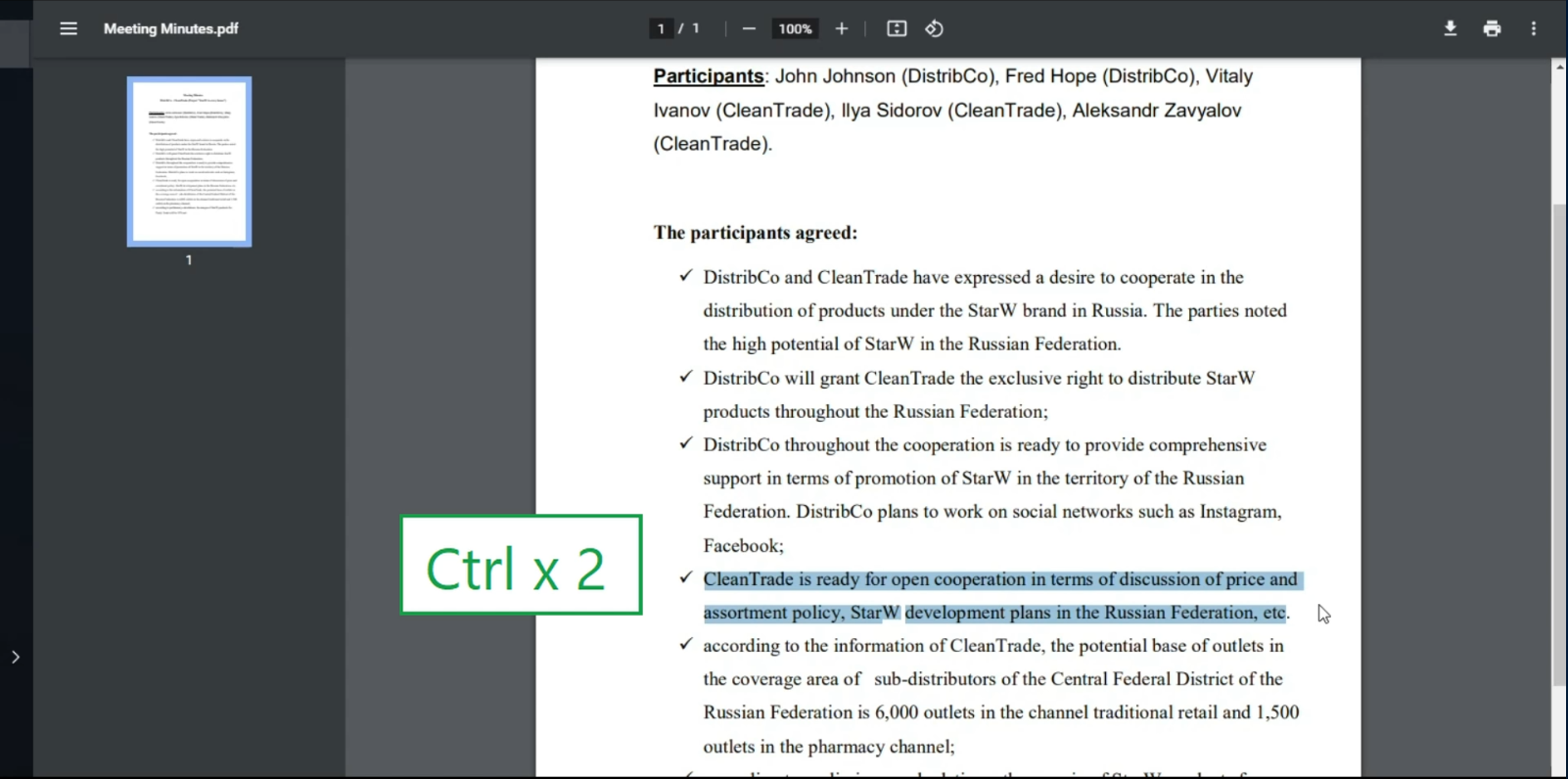1568x779 pixels.
Task: Click the vertical scrollbar thumb
Action: pyautogui.click(x=1559, y=445)
